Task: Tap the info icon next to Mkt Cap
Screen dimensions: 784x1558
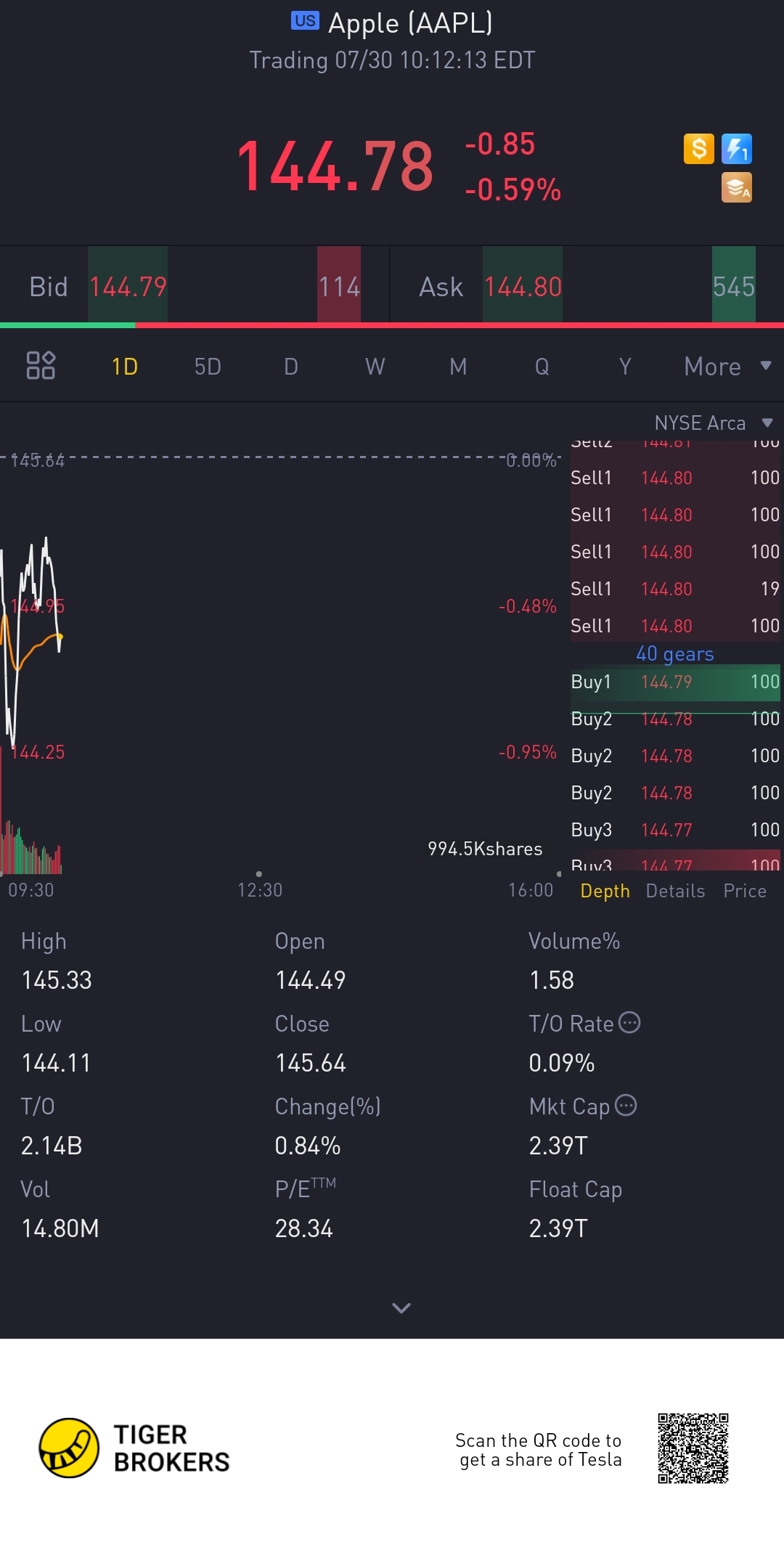Action: click(x=626, y=1105)
